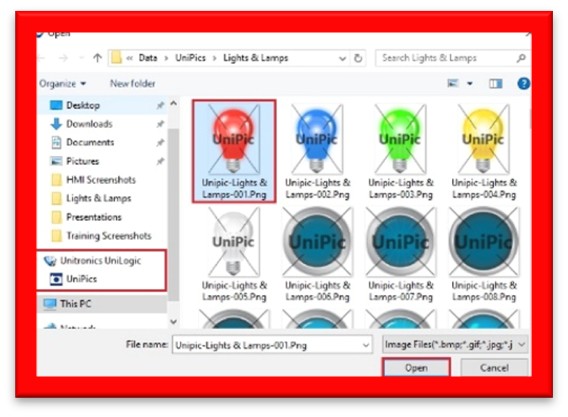
Task: Select the blue bulb Lamps-002 thumbnail
Action: [x=317, y=139]
